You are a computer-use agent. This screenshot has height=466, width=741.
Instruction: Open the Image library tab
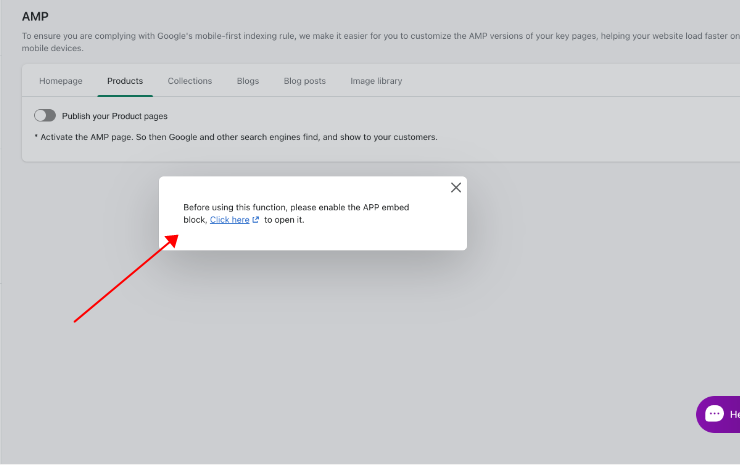point(376,81)
